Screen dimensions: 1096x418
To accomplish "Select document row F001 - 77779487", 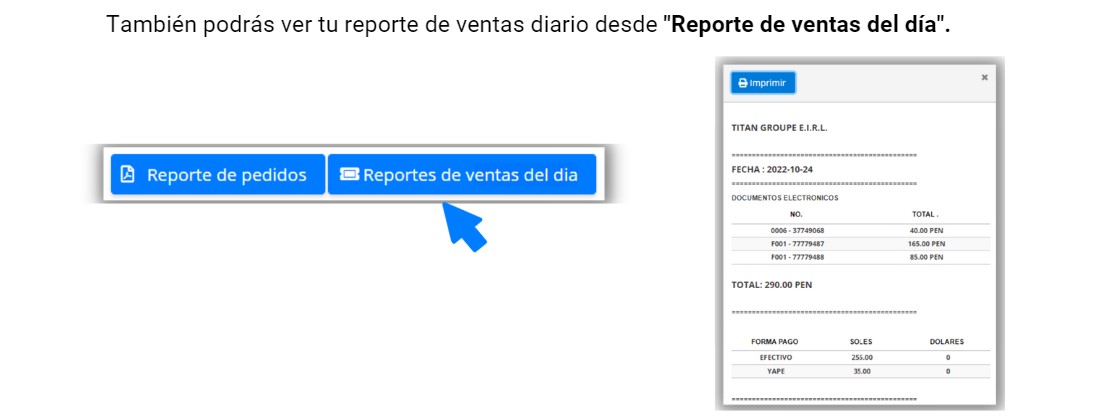I will point(860,244).
